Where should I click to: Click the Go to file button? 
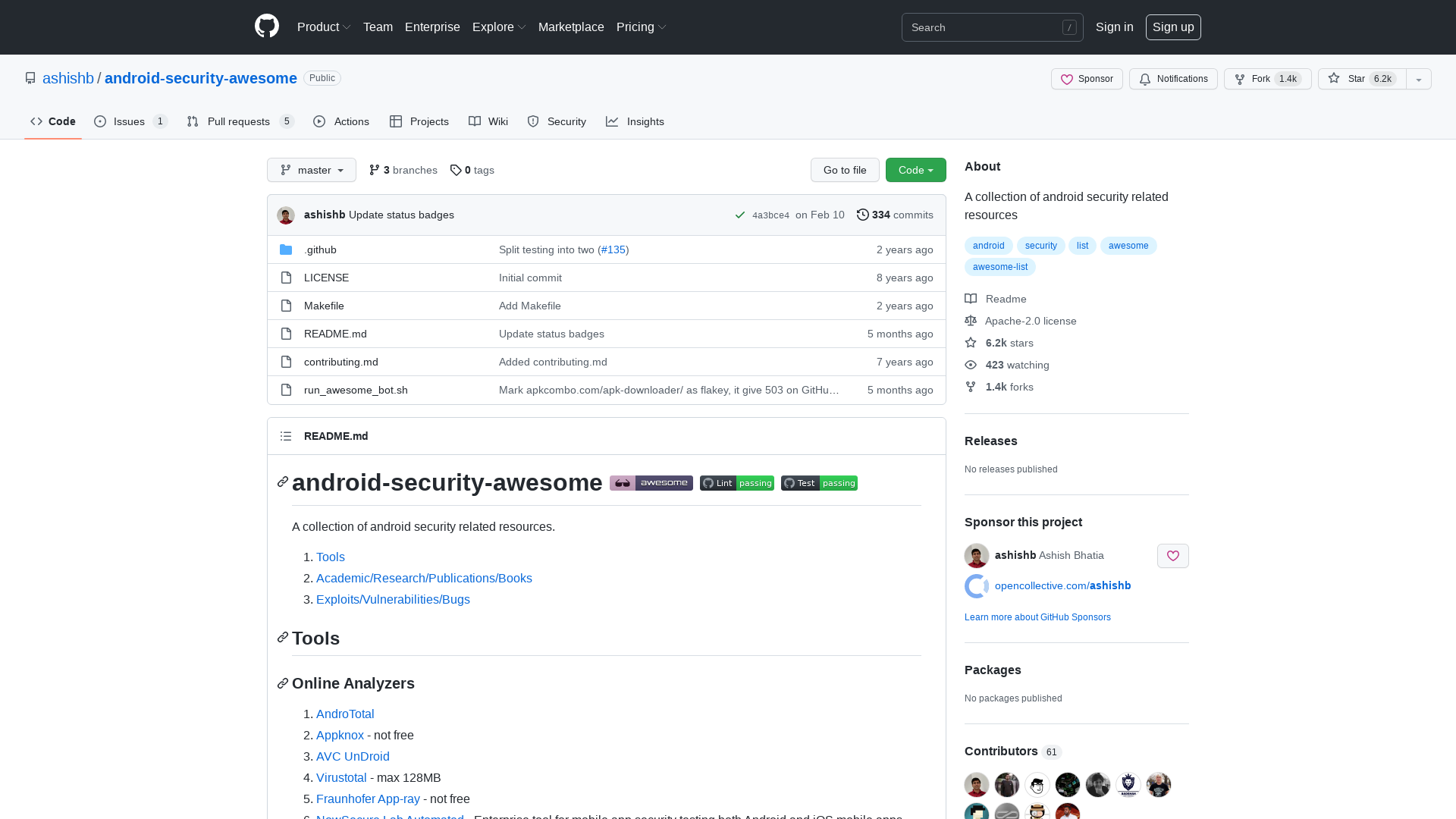845,170
